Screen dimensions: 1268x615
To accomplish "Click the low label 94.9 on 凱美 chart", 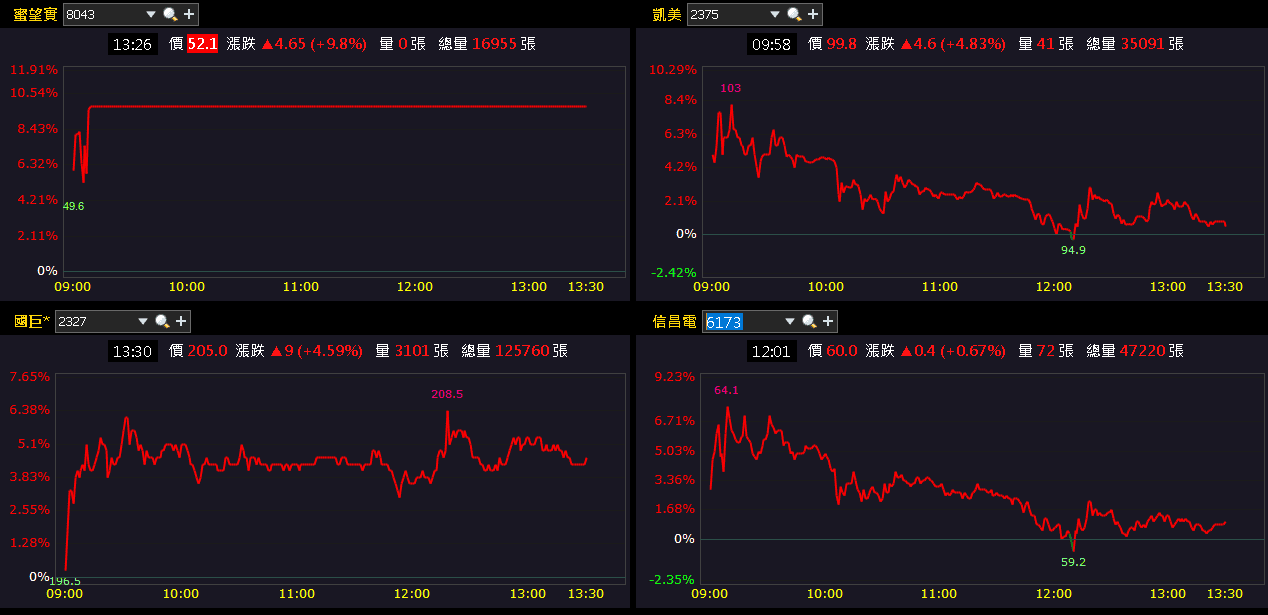I will pyautogui.click(x=1073, y=250).
